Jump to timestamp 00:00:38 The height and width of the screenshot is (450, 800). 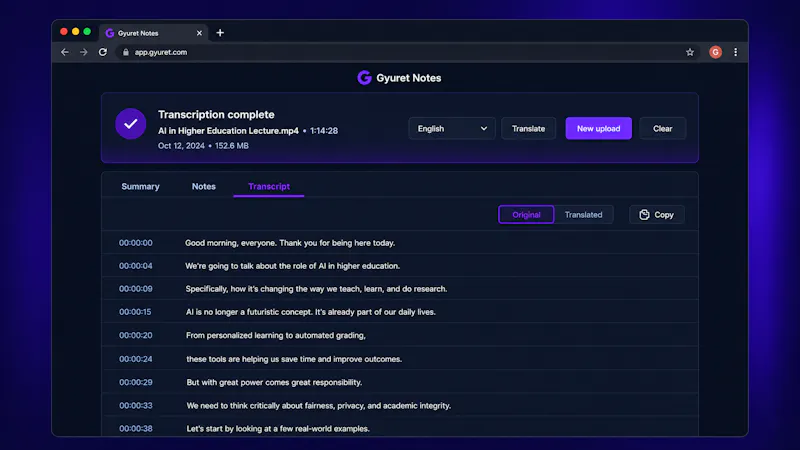[136, 429]
